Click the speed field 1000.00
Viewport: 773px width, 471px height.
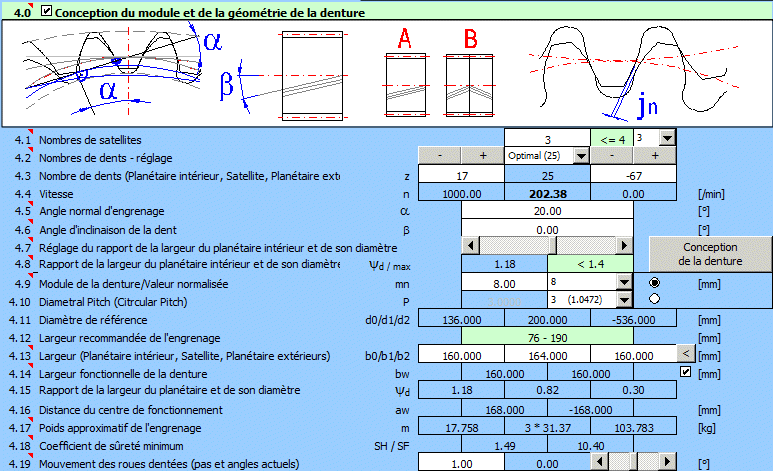point(461,194)
